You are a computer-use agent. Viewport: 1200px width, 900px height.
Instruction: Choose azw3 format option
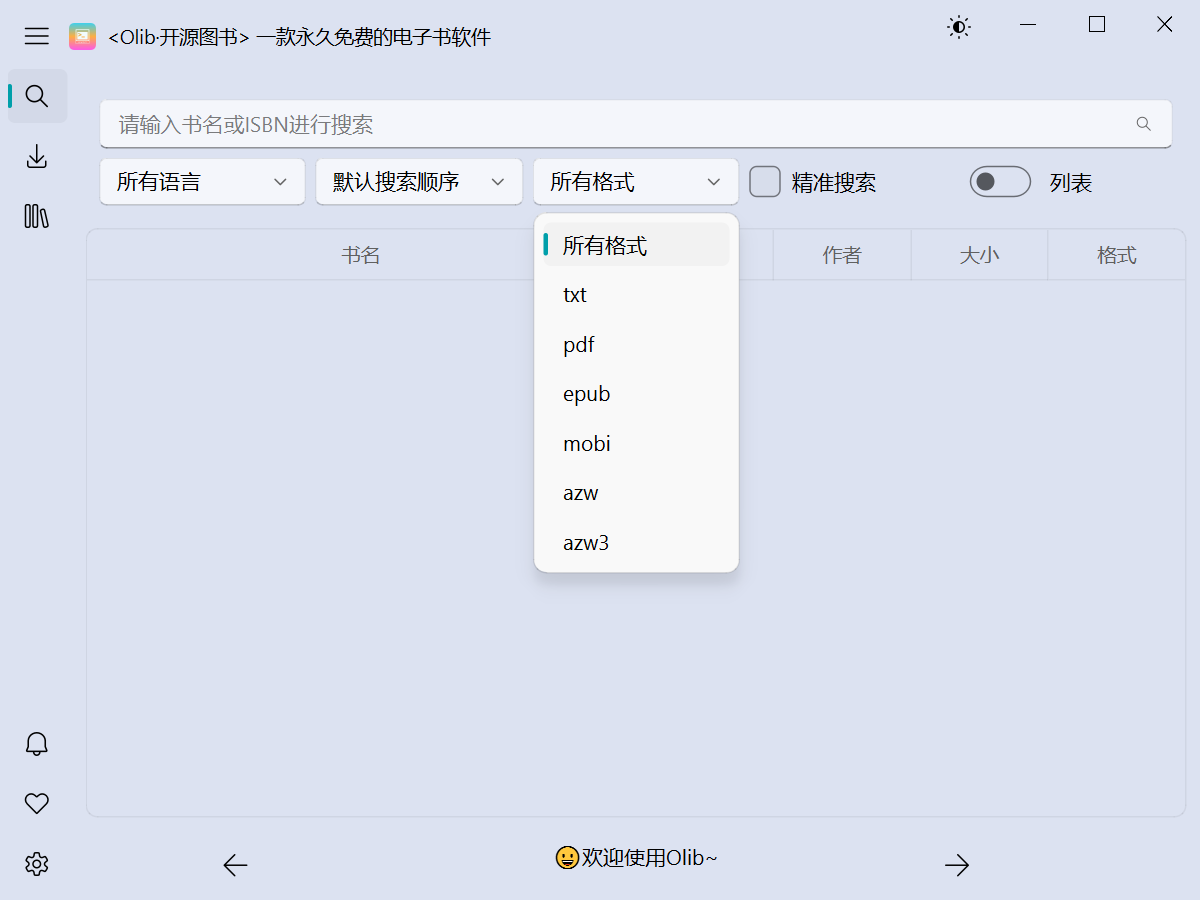[636, 543]
